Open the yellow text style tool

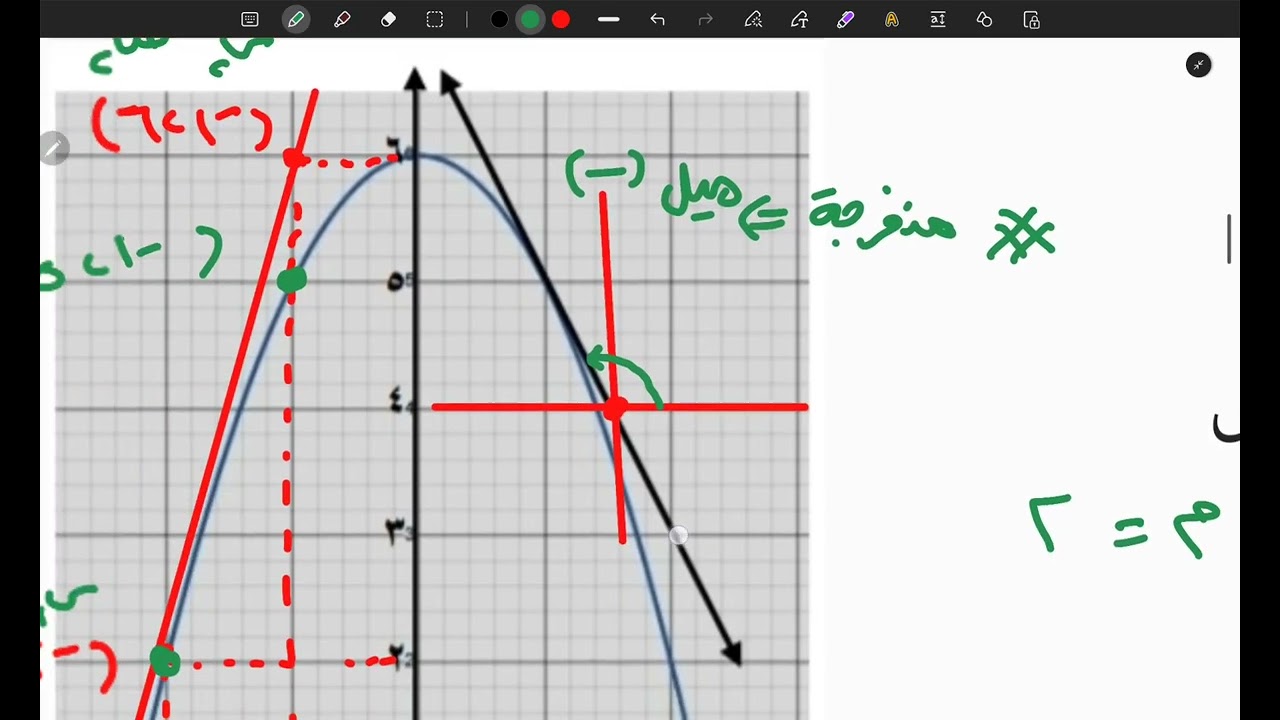[x=891, y=20]
